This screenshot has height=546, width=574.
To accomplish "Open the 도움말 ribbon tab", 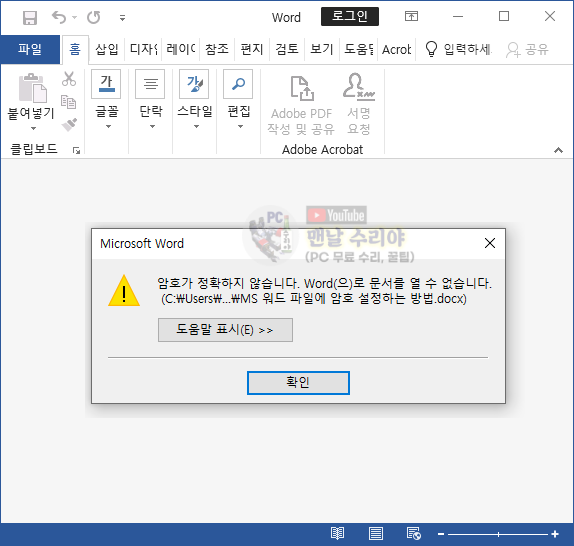I will (359, 49).
